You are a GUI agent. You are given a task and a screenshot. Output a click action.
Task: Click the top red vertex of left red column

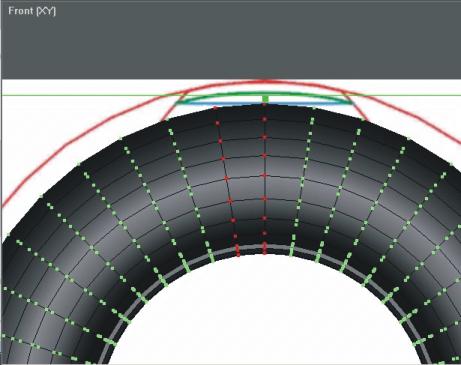[x=216, y=108]
